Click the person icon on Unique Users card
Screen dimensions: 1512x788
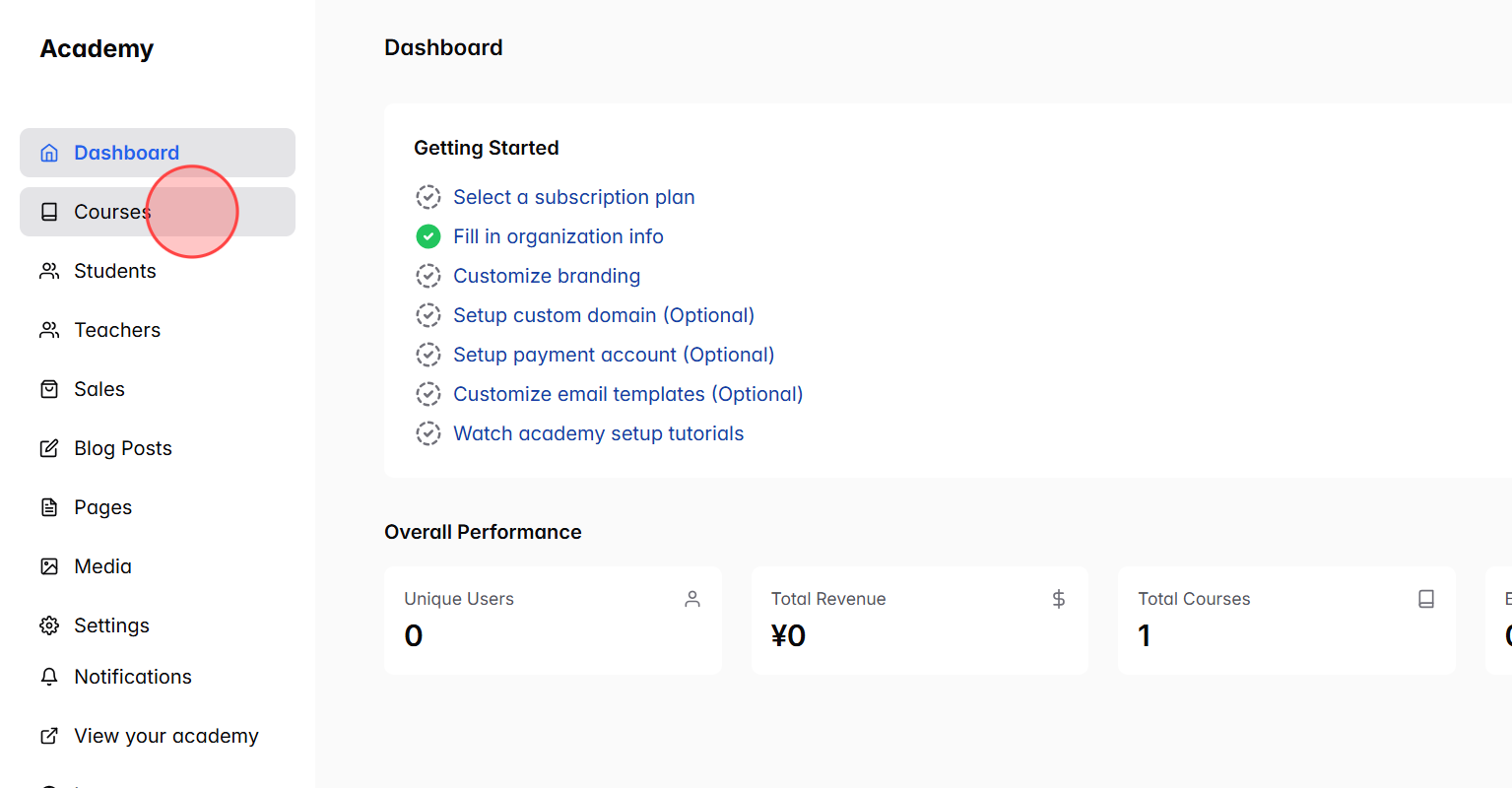point(691,598)
